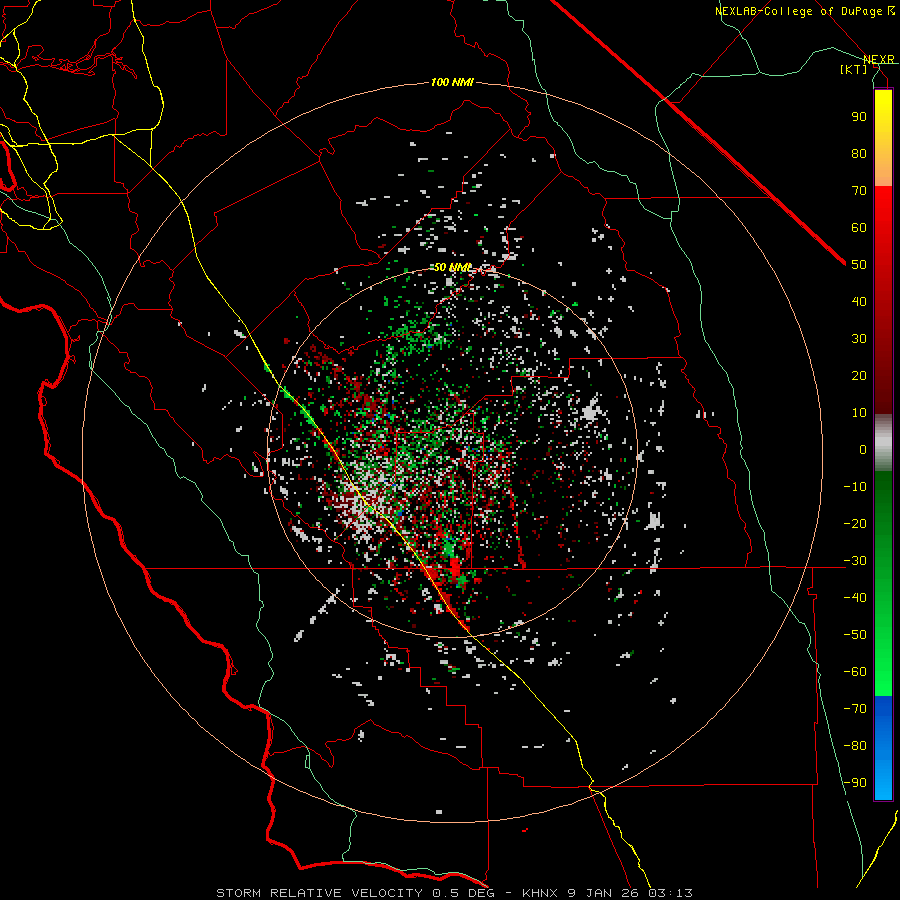Click the -40 value on the velocity scale
The width and height of the screenshot is (900, 900).
click(855, 598)
